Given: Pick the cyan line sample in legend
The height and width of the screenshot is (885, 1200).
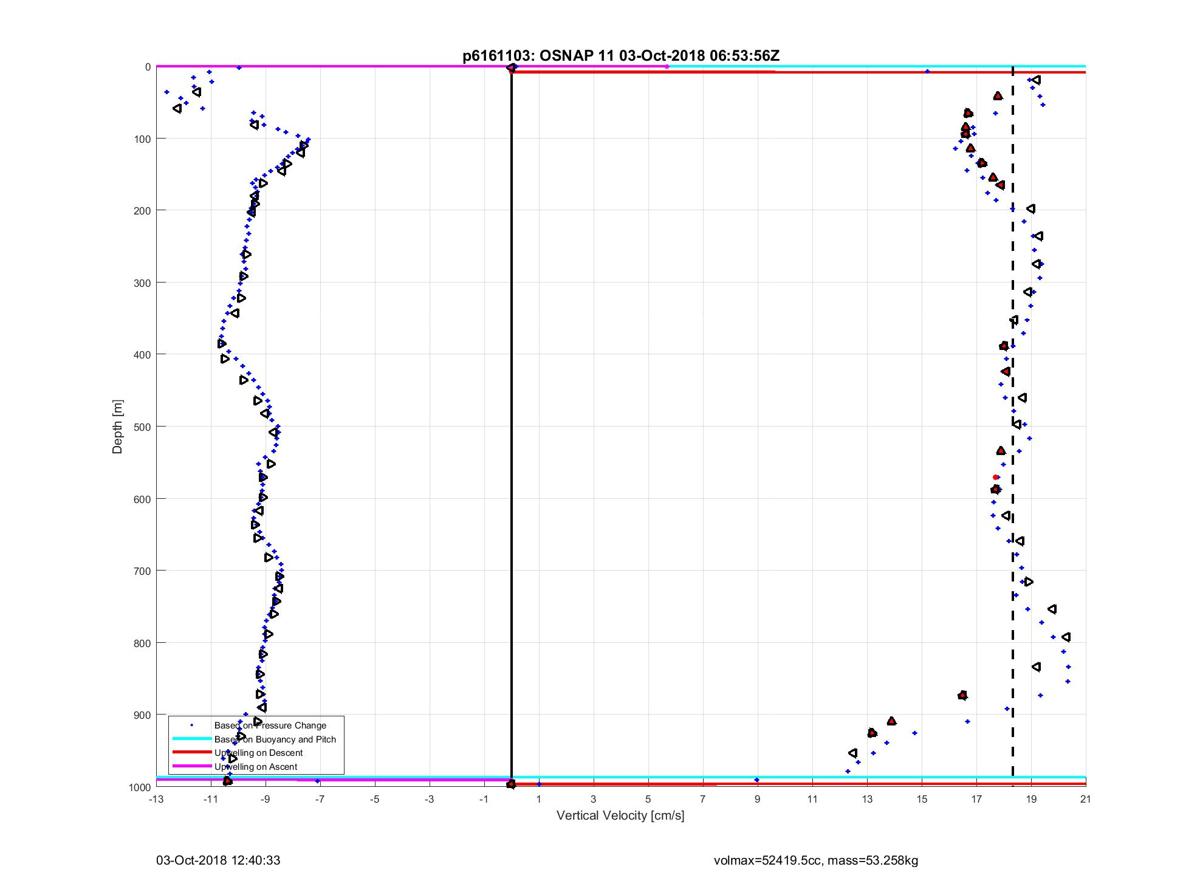Looking at the screenshot, I should click(x=191, y=739).
